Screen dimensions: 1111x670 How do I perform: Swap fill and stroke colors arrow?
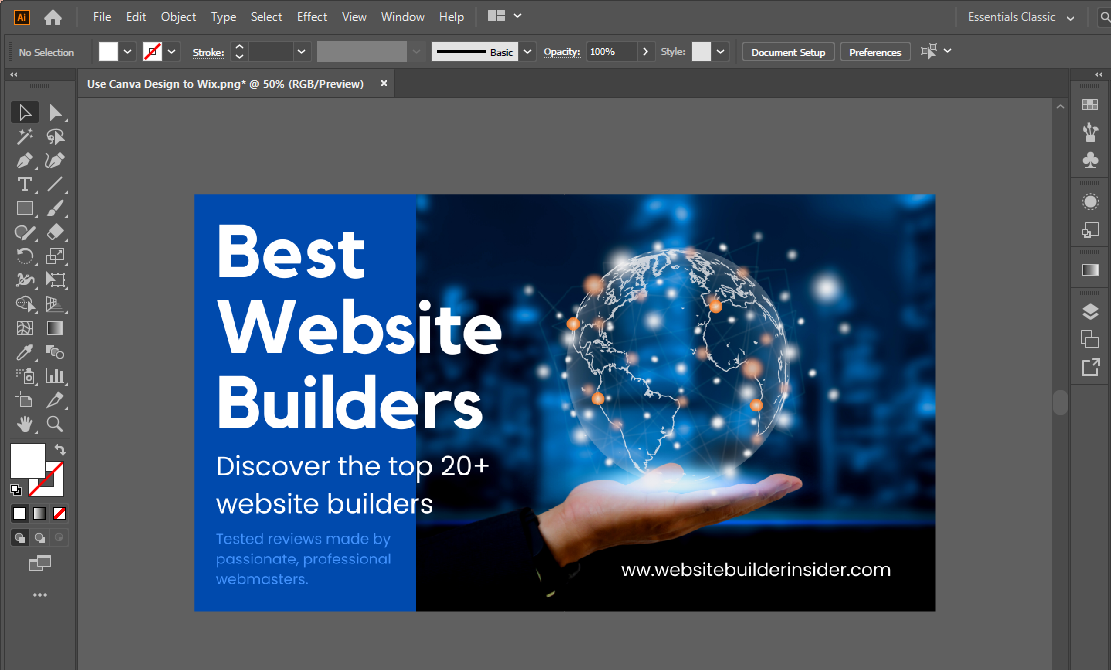coord(60,450)
